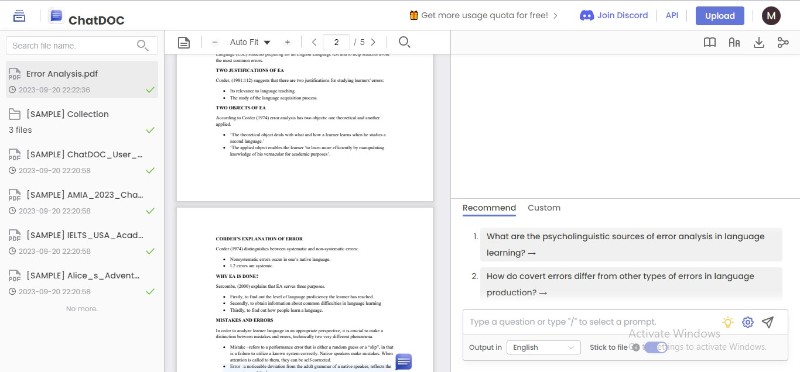Open the Output in English dropdown

(543, 348)
